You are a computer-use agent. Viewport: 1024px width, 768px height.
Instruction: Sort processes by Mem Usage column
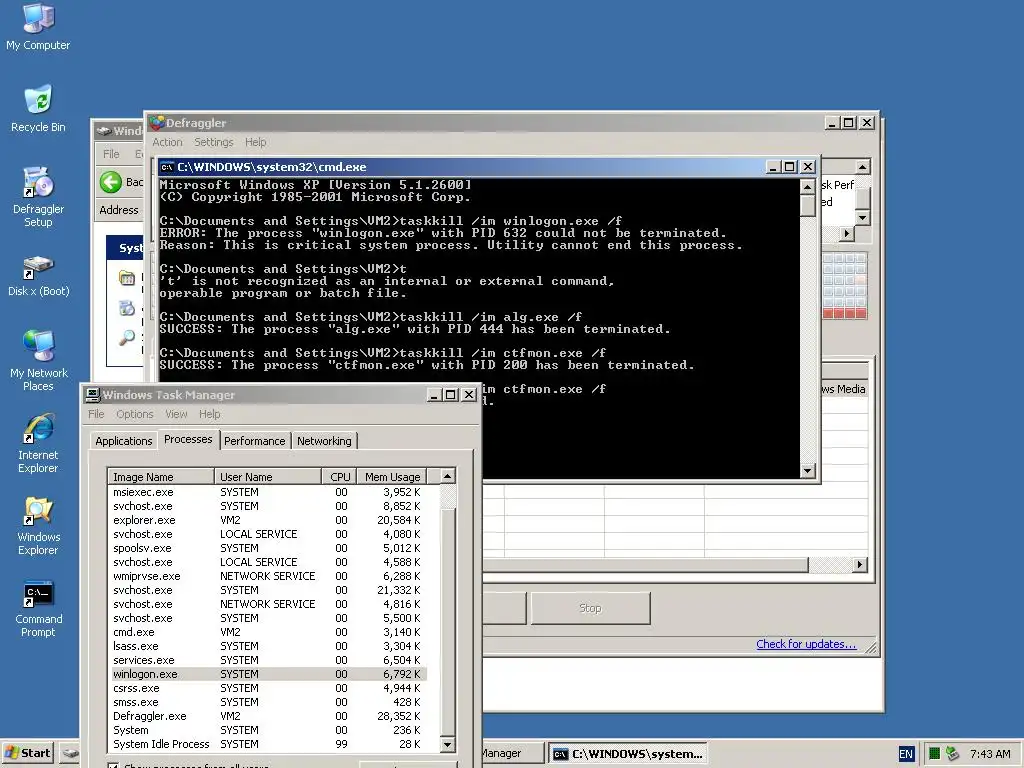point(392,477)
